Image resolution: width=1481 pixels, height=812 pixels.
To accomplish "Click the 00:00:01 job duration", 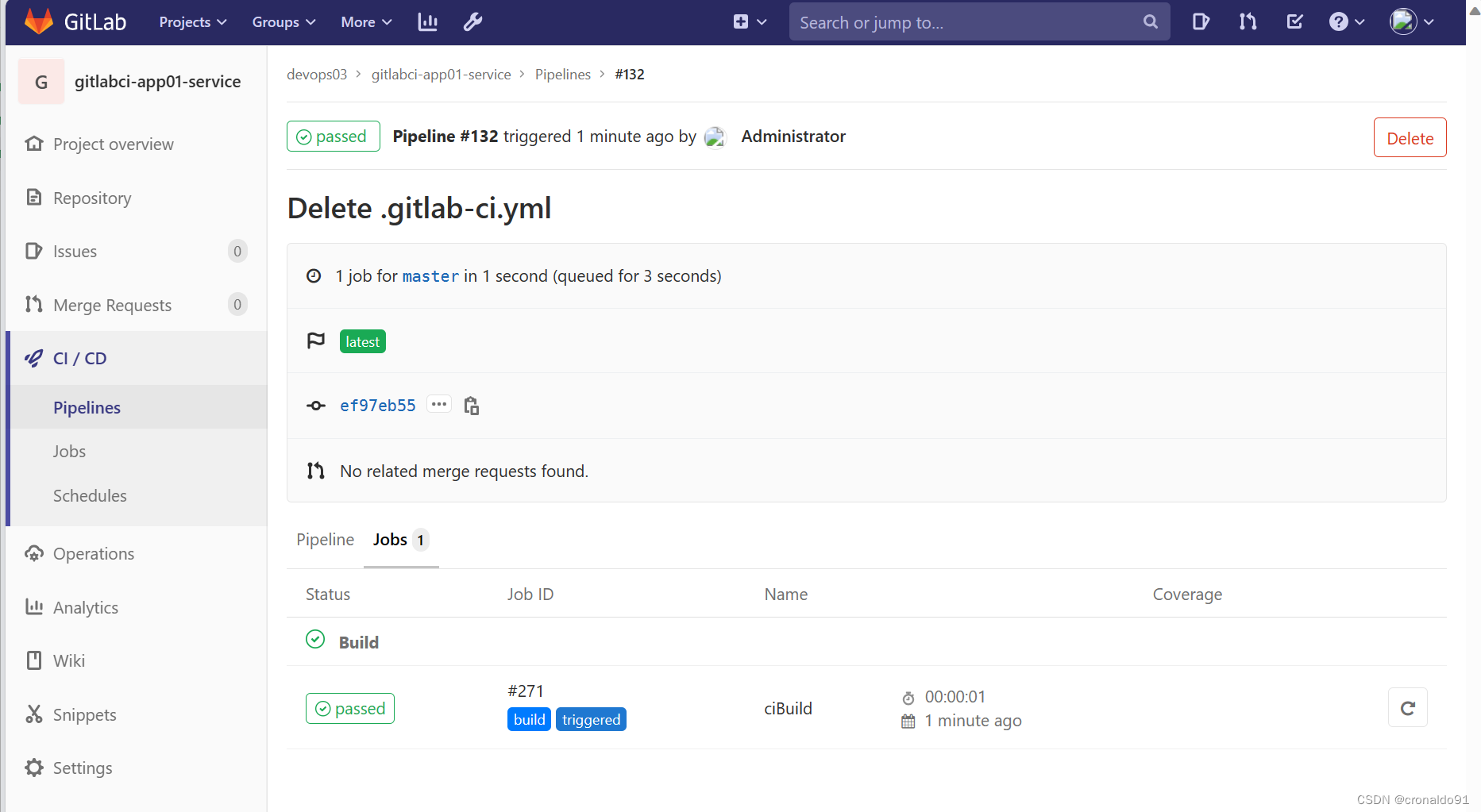I will tap(955, 697).
